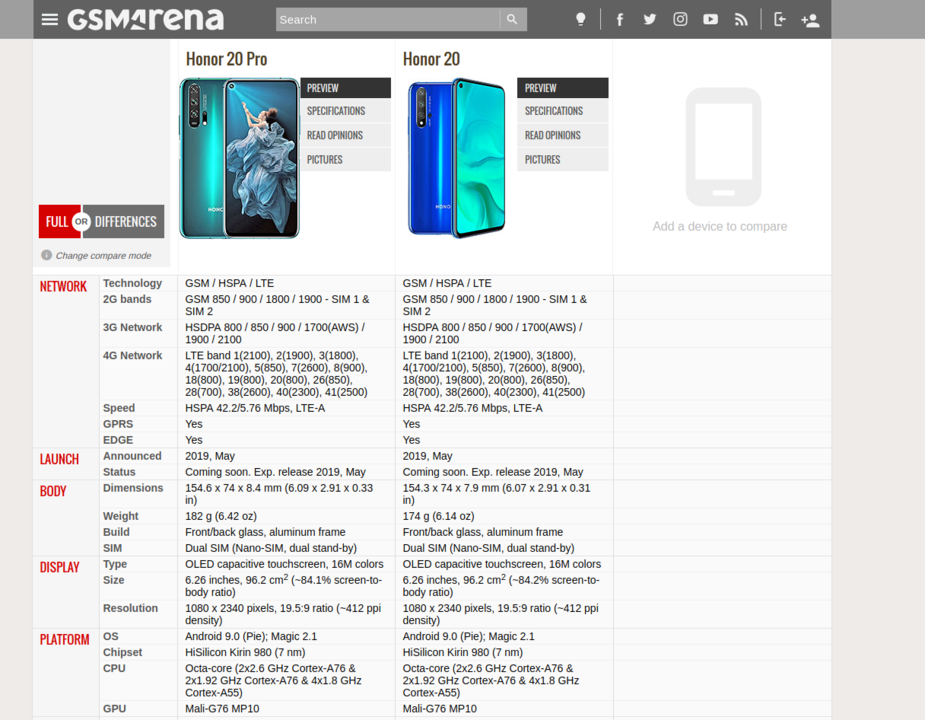Open the tip us lightbulb icon
The height and width of the screenshot is (720, 925).
click(580, 19)
